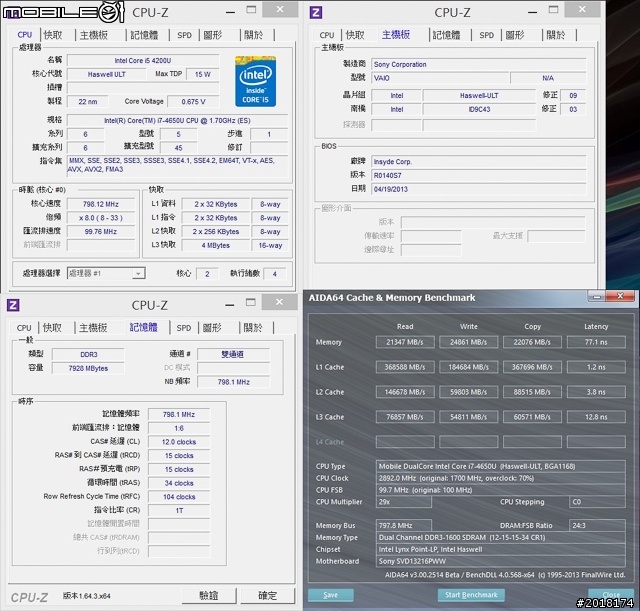
Task: Open 記憶體 tab in top-left CPU-Z window
Action: (144, 35)
